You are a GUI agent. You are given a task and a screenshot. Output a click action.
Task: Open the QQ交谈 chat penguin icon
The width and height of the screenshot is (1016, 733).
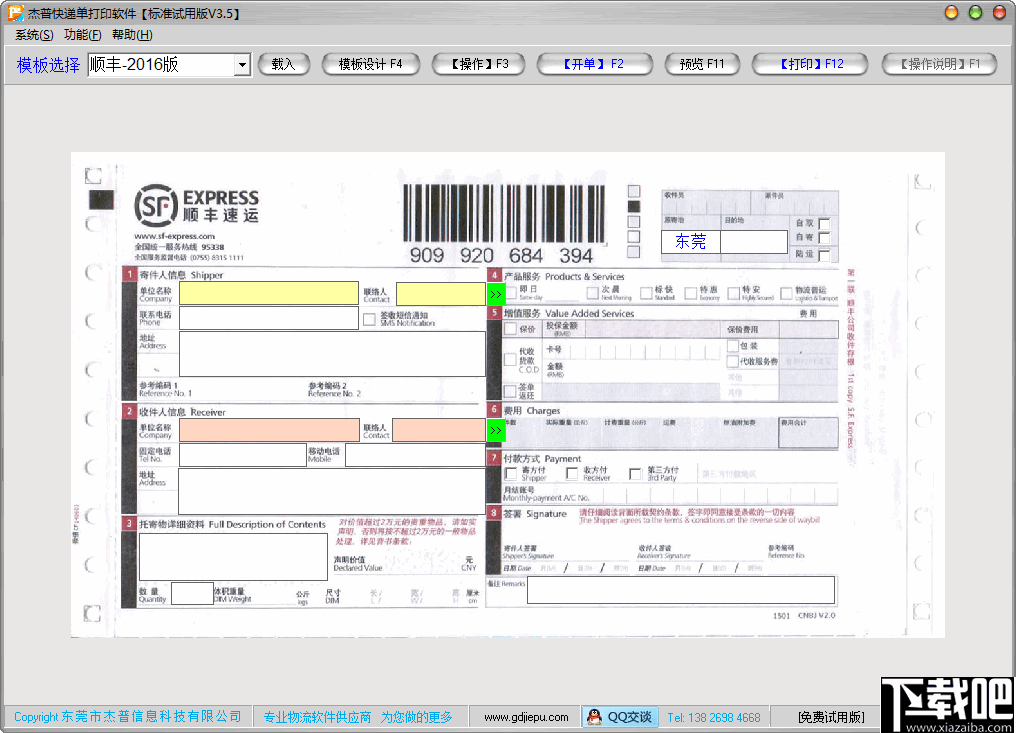coord(594,717)
